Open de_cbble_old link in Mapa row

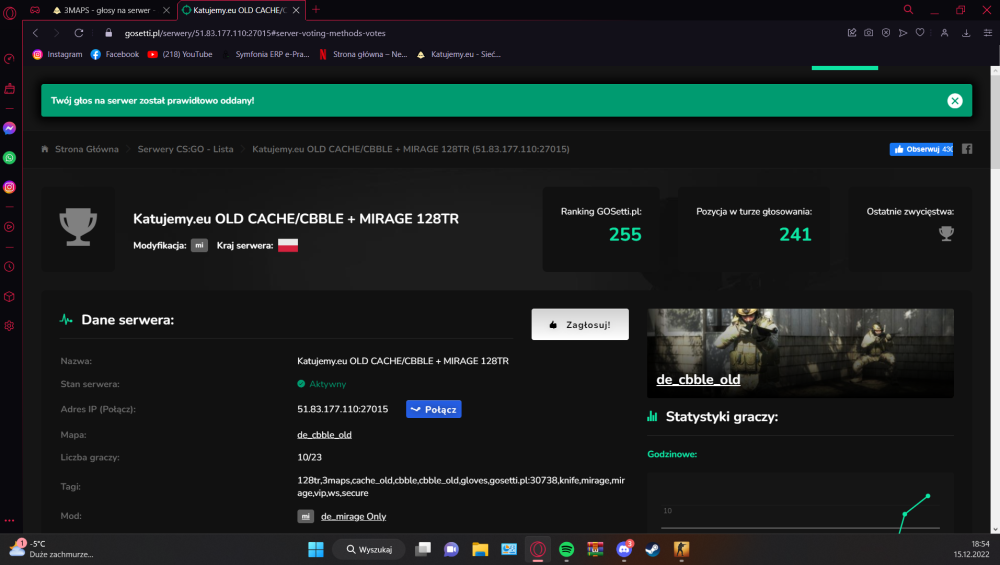(x=324, y=435)
